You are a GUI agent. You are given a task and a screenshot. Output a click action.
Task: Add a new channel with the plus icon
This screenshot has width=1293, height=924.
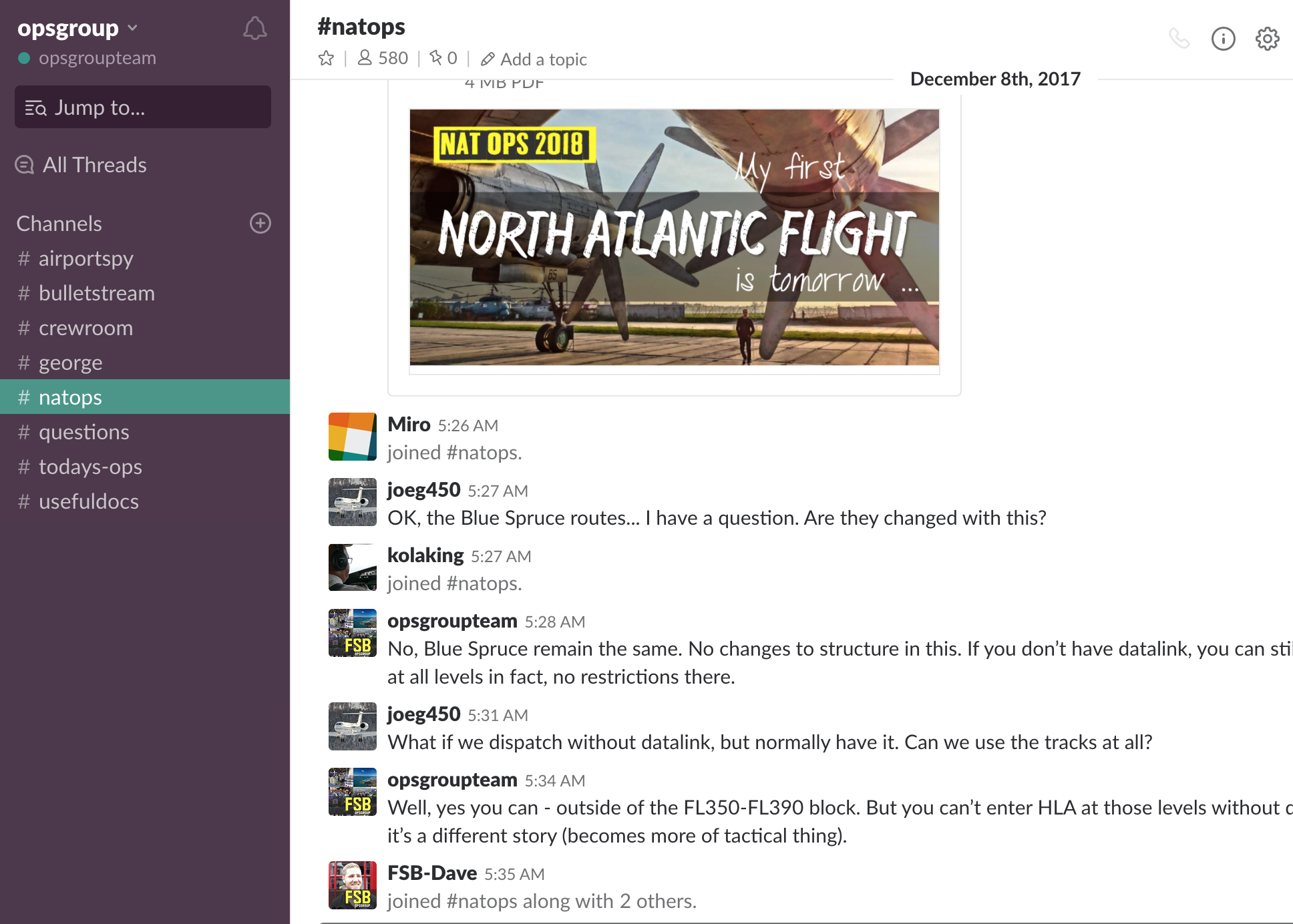point(260,223)
